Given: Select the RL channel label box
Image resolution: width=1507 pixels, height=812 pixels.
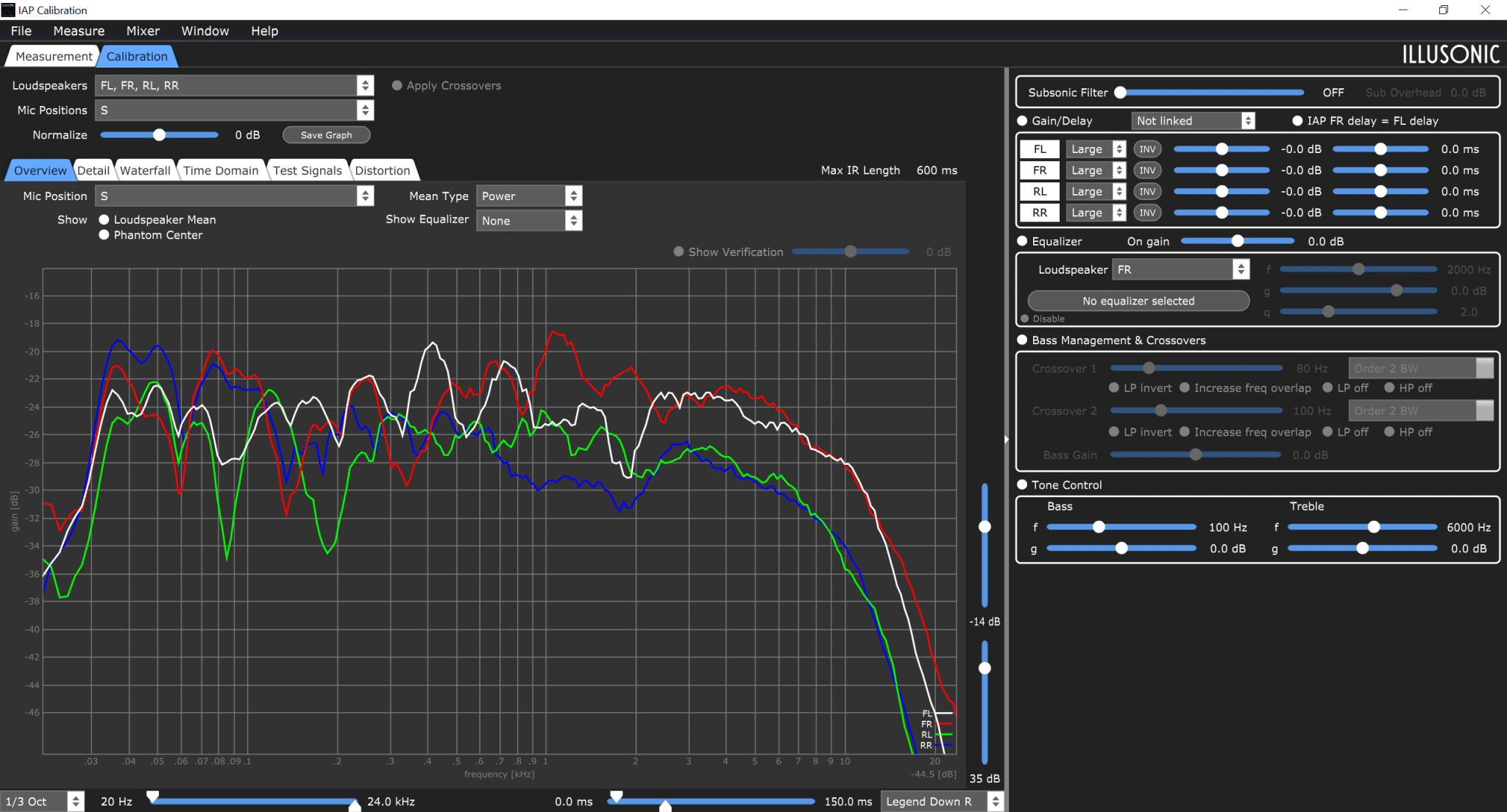Looking at the screenshot, I should pos(1040,192).
